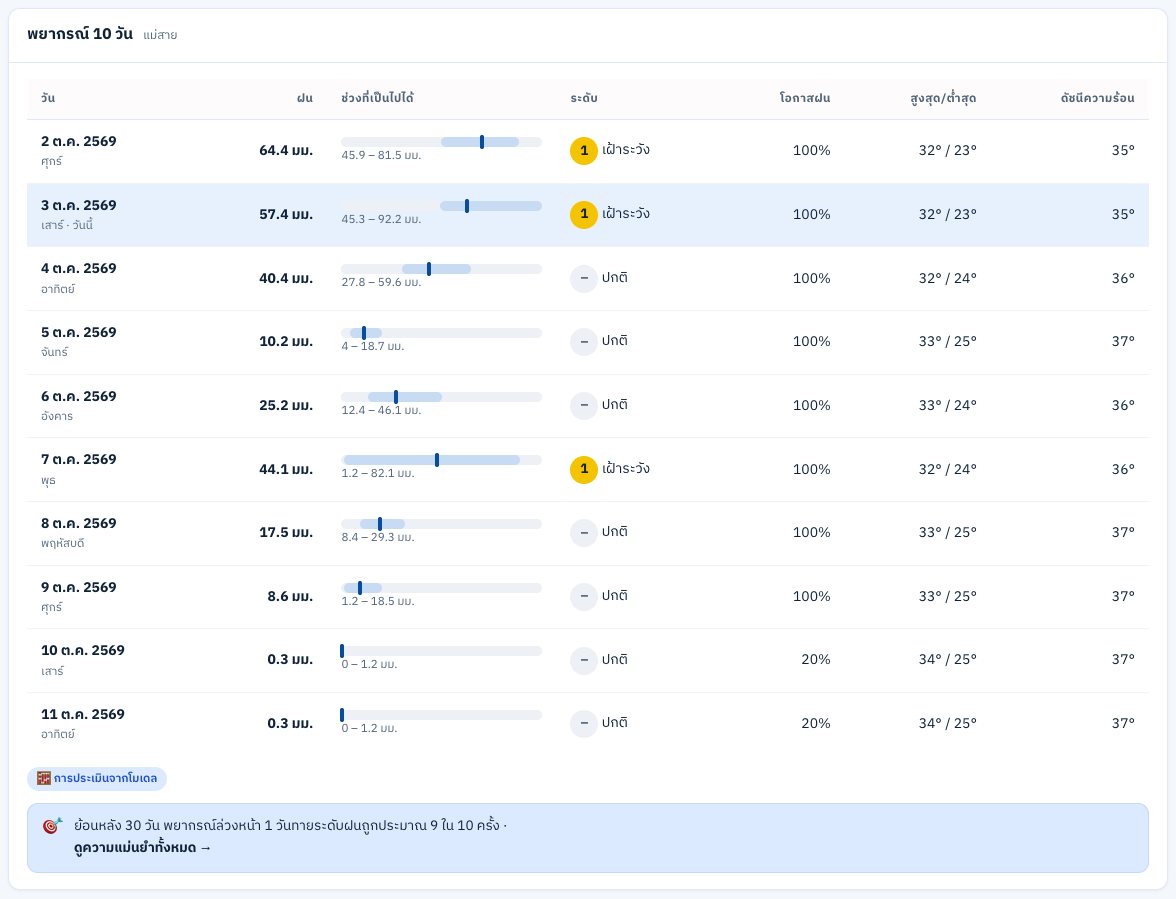Click the ช่วงที่เป็นไปได้ column header
This screenshot has width=1176, height=899.
(377, 98)
